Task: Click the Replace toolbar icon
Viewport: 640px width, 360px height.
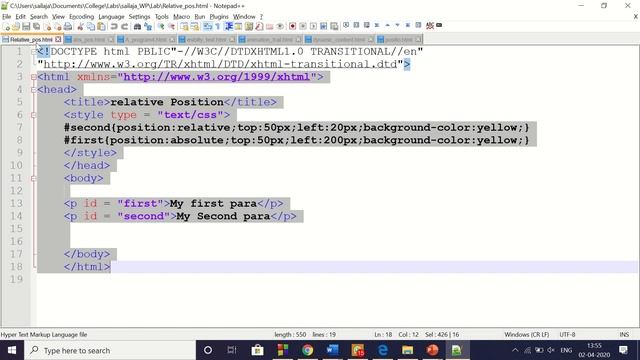Action: [148, 27]
